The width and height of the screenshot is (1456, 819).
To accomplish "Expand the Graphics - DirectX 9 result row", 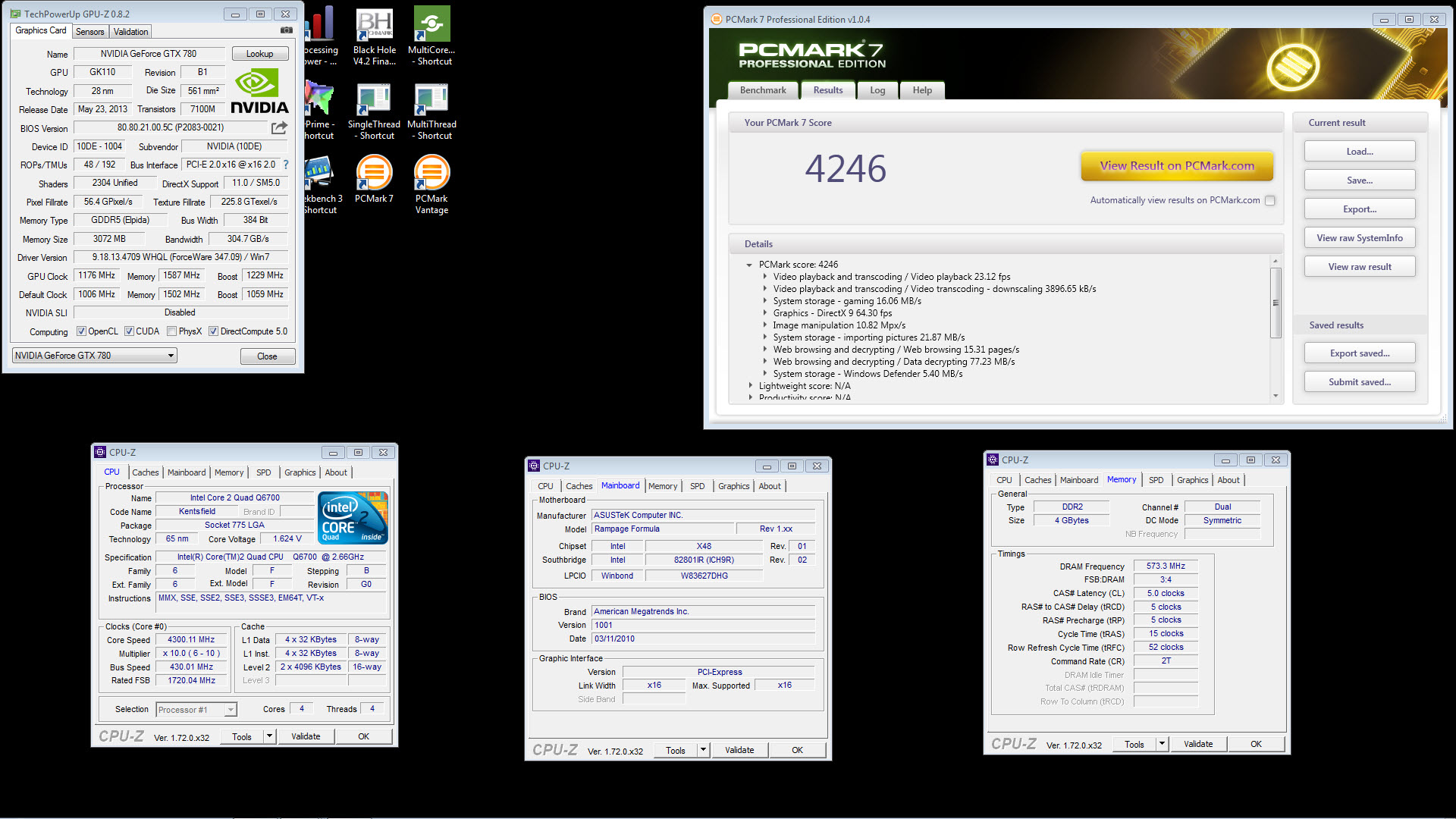I will point(765,313).
